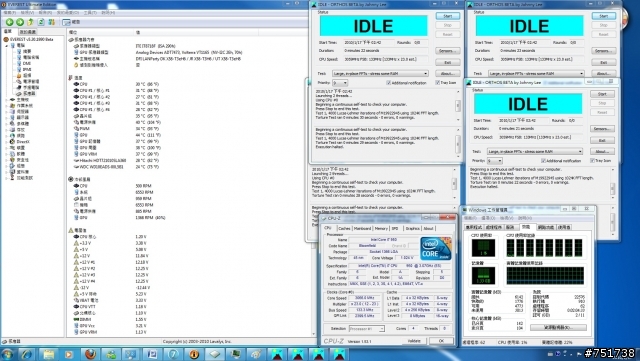Expand the DirectX tree branch
This screenshot has height=361, width=640.
(x=7, y=142)
